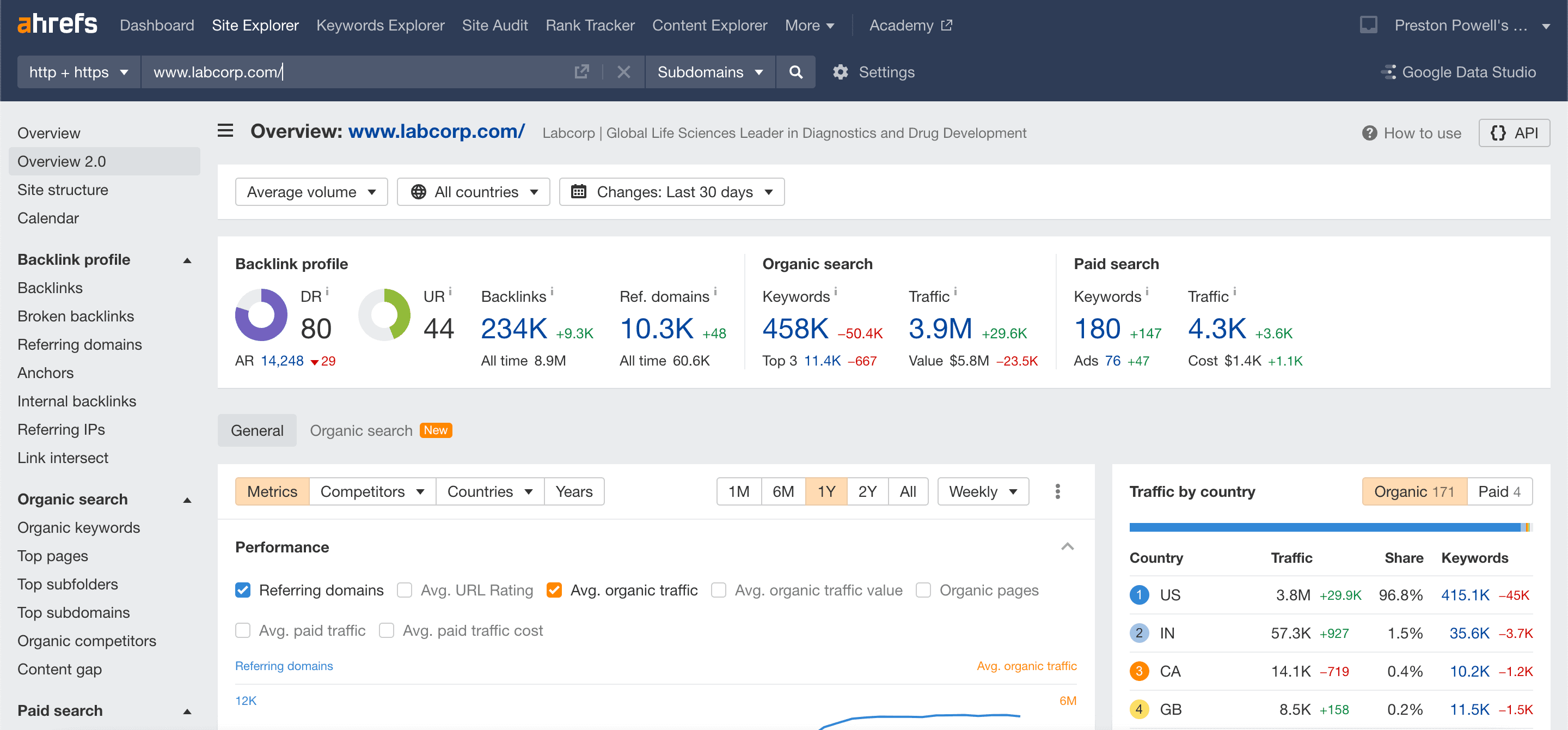Open the Weekly interval dropdown

(x=982, y=491)
